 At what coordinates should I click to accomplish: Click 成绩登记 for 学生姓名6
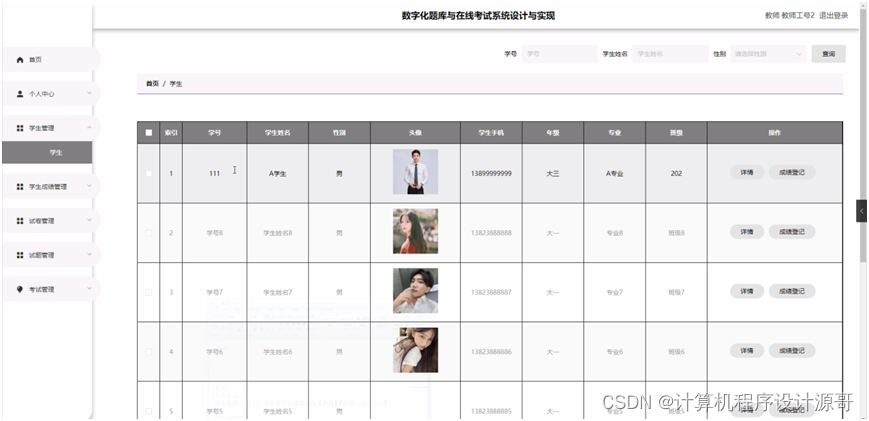[791, 350]
